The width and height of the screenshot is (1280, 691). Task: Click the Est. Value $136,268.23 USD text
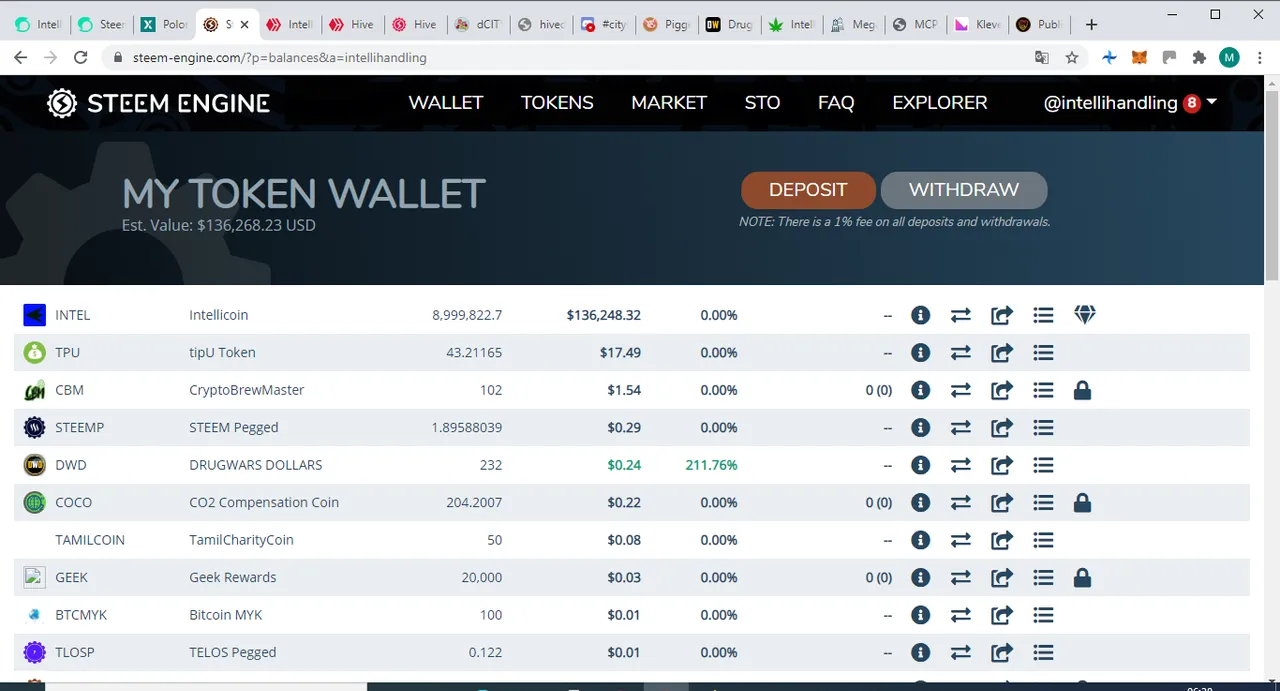pos(219,225)
